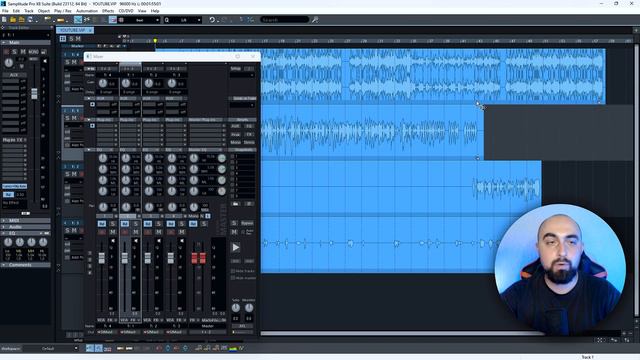
Task: Click the New project toolbar icon
Action: [x=4, y=20]
